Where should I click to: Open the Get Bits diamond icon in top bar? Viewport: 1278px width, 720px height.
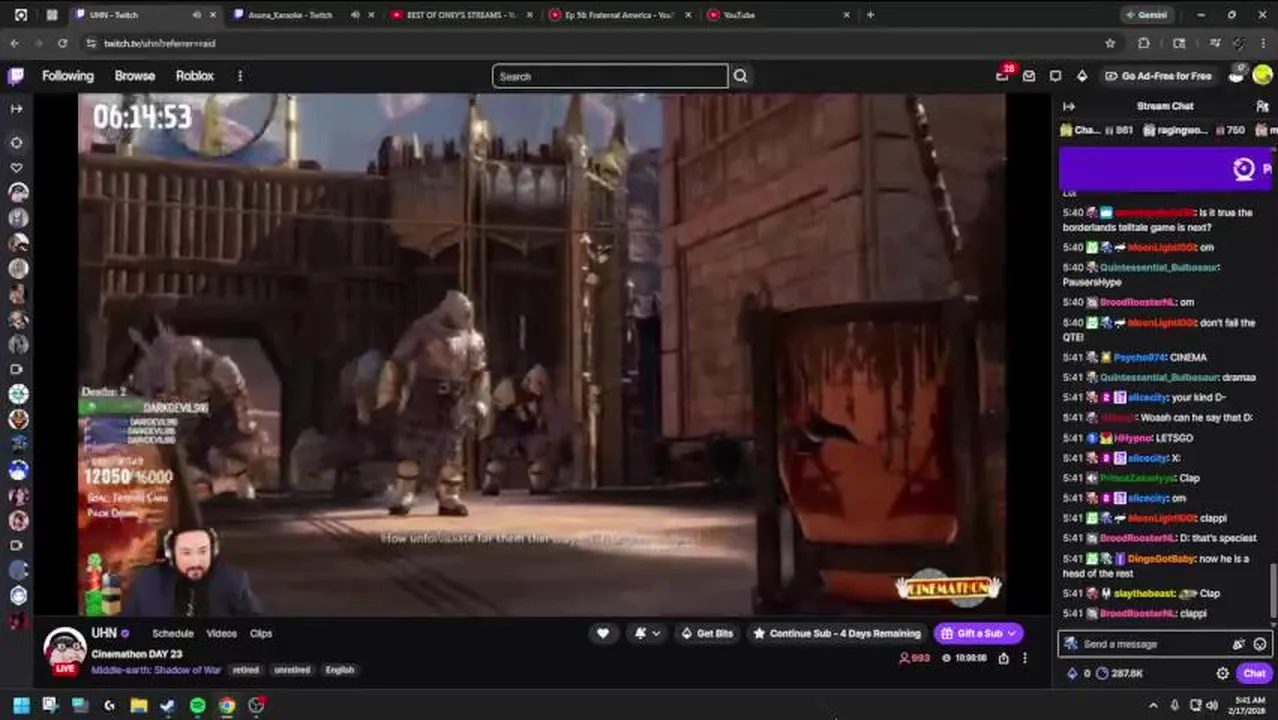pyautogui.click(x=1082, y=76)
